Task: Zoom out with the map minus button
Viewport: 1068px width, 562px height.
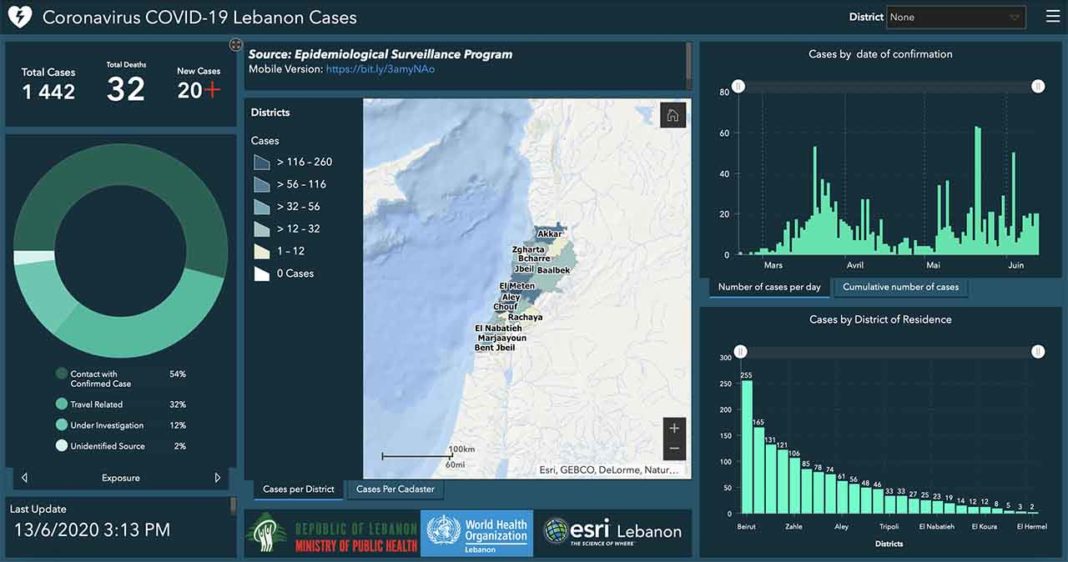Action: (x=674, y=450)
